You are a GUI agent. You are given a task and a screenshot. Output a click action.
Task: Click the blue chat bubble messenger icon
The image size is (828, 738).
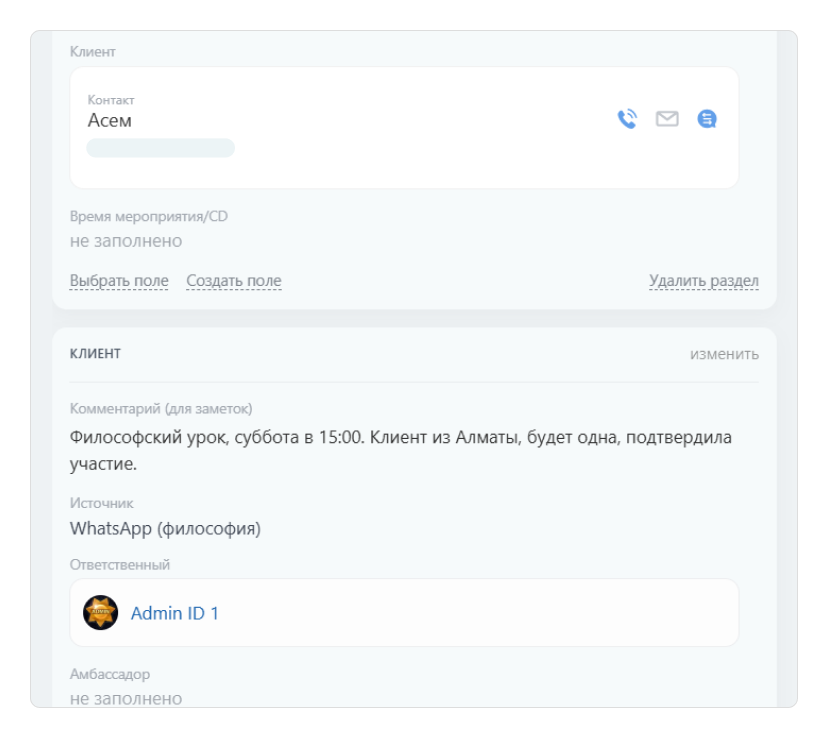click(705, 120)
